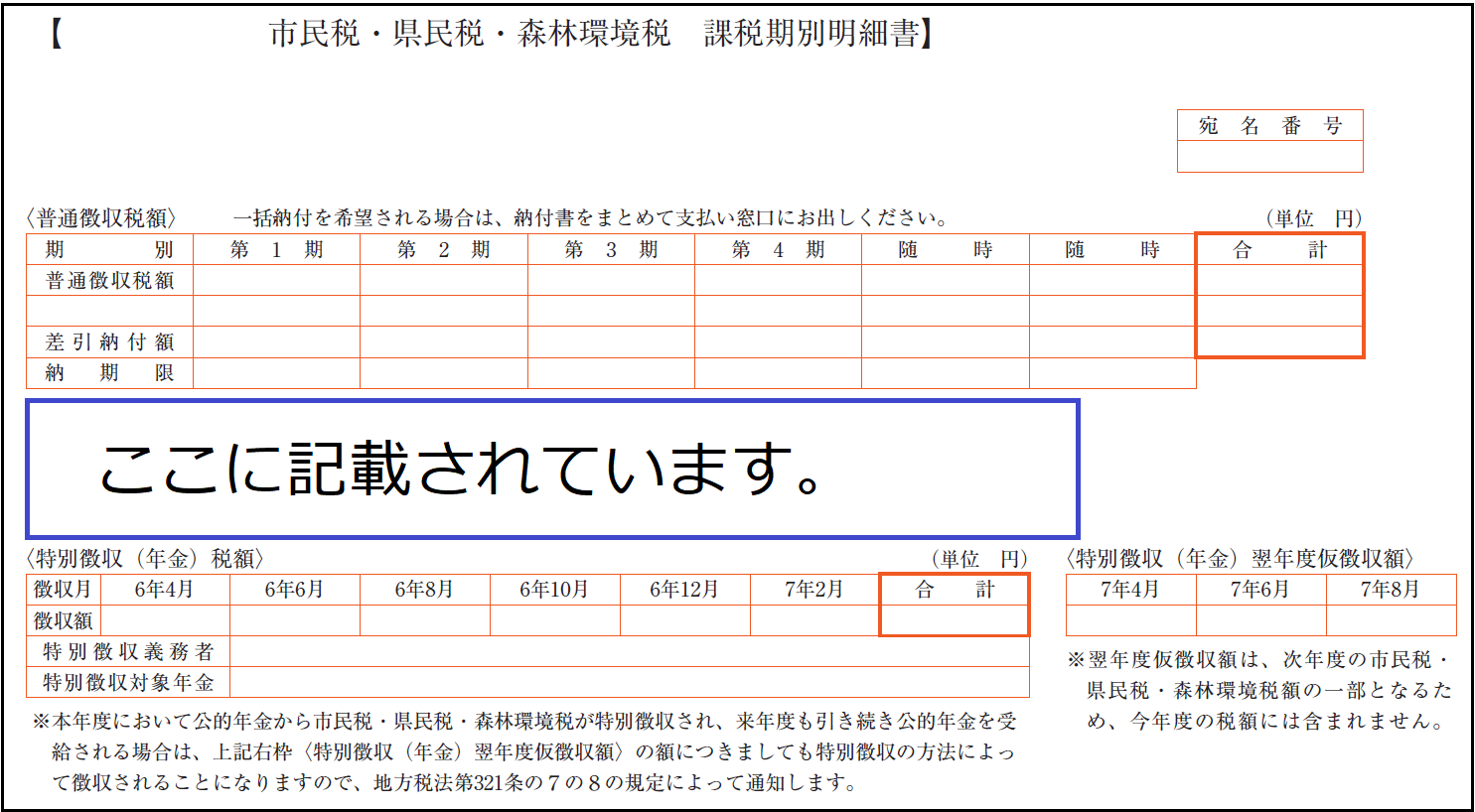Click the 7年2月 column header
The image size is (1475, 812).
click(814, 589)
